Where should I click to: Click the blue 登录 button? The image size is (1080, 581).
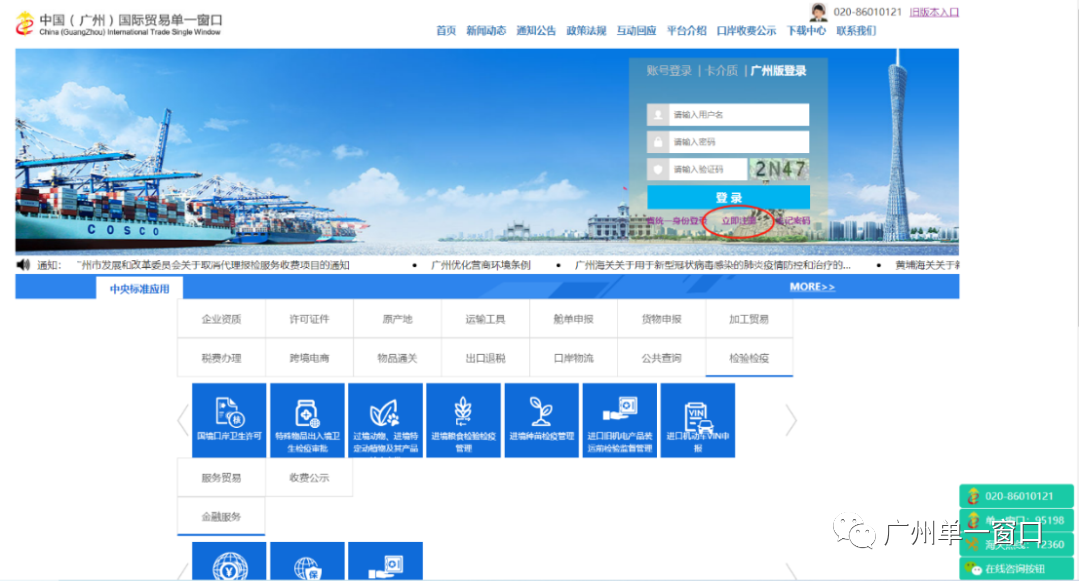[728, 198]
